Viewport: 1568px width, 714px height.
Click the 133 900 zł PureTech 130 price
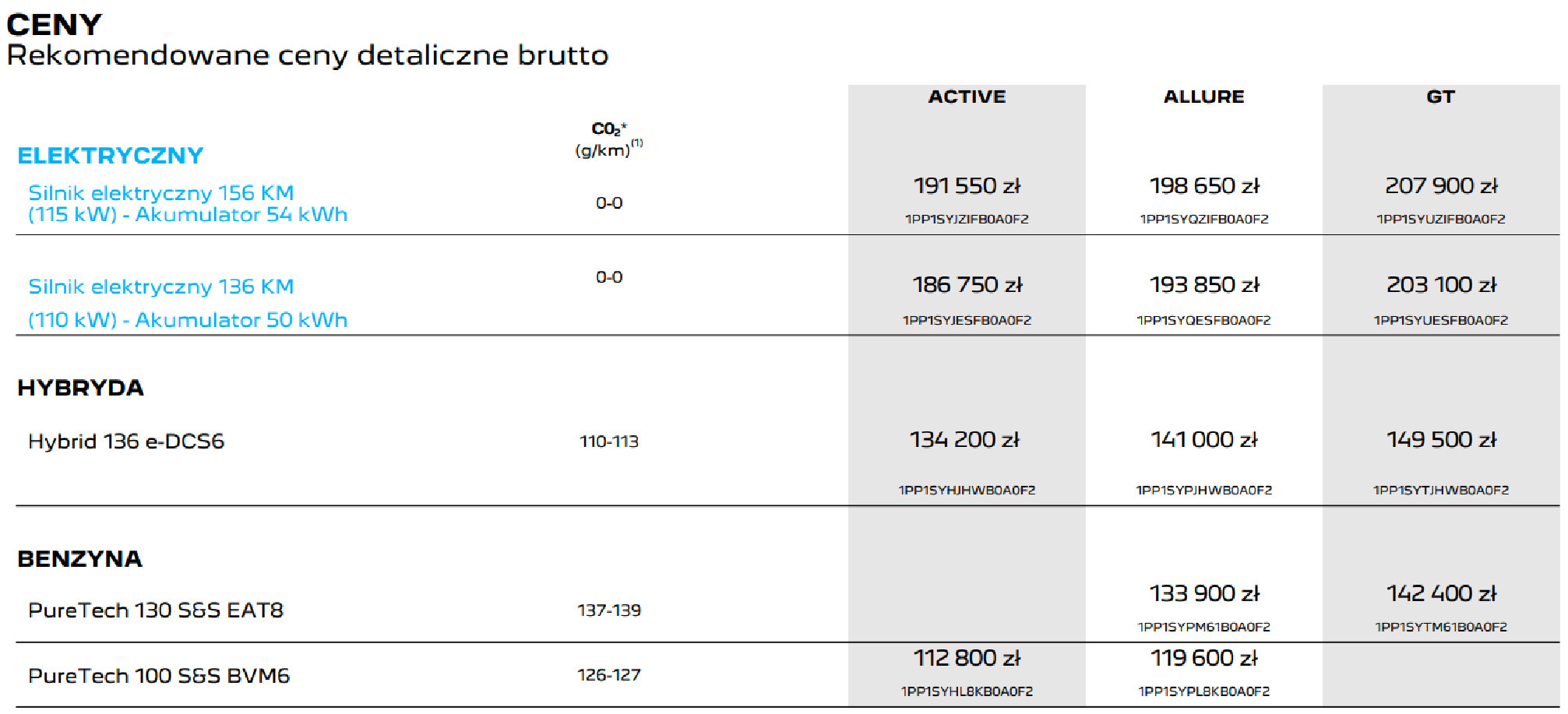(x=1204, y=594)
